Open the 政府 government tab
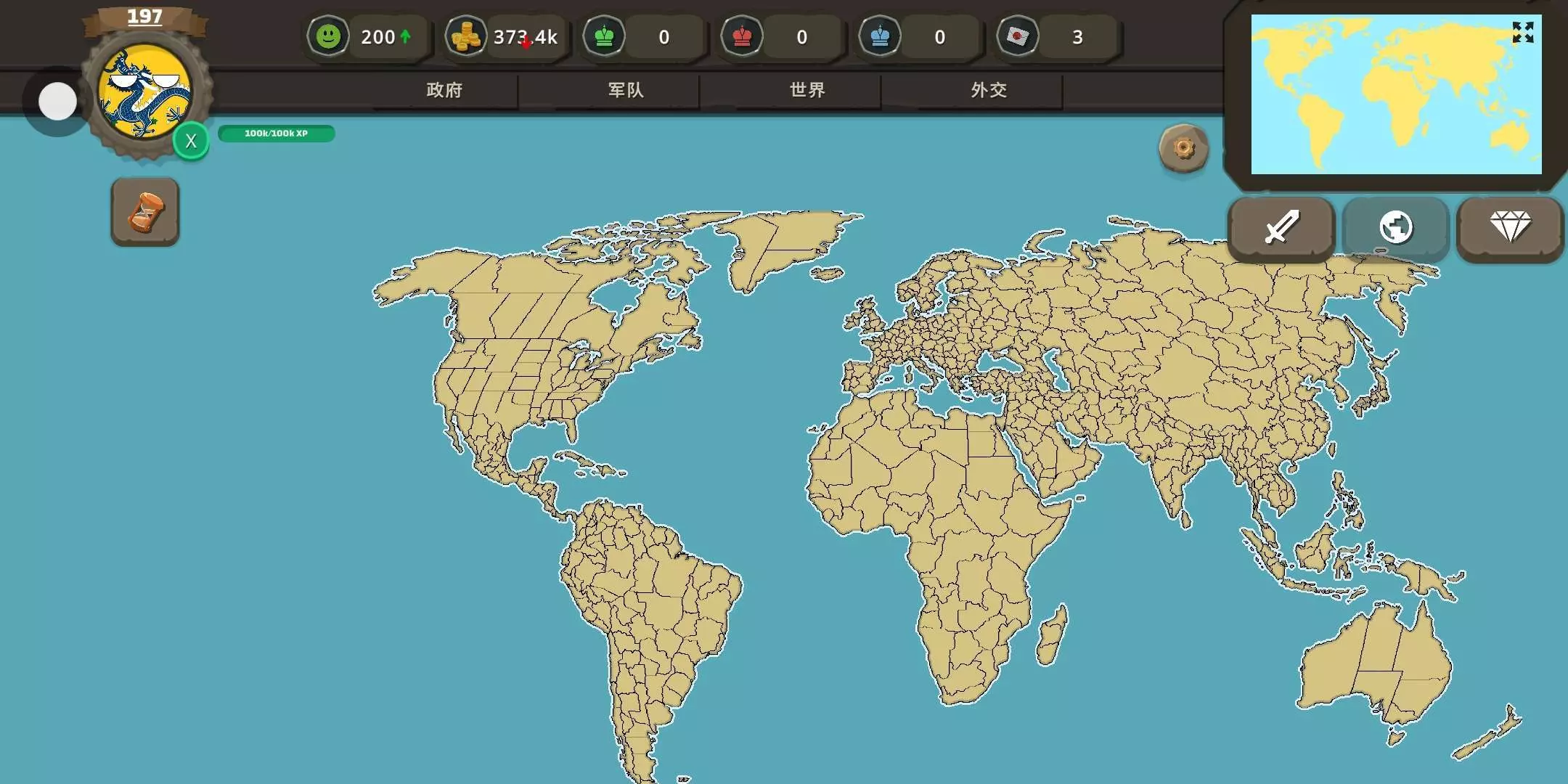This screenshot has width=1568, height=784. coord(444,90)
